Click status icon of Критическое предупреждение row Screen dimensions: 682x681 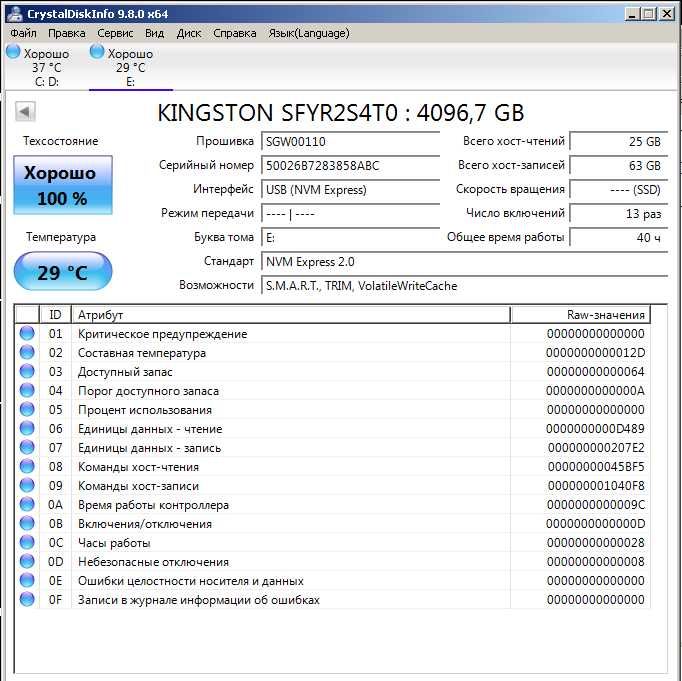click(x=27, y=334)
